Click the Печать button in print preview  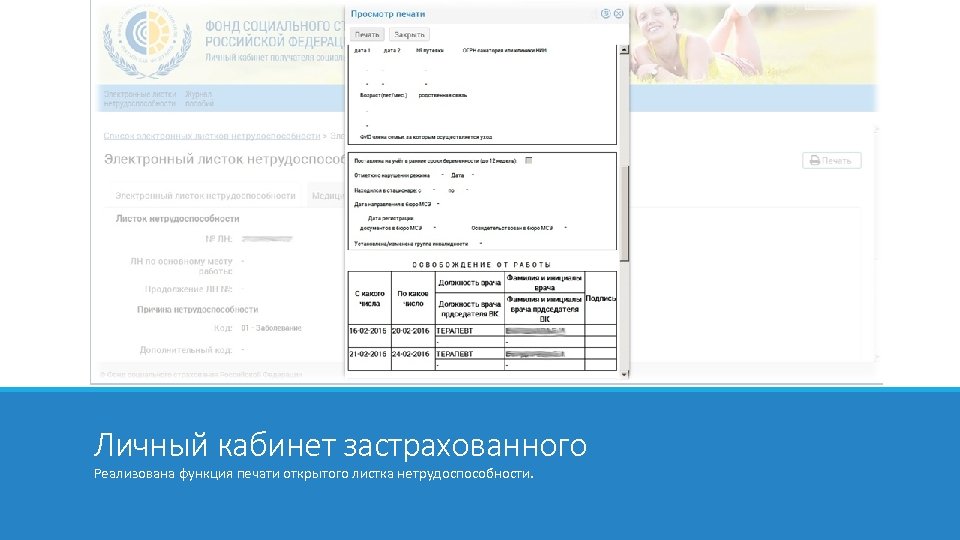tap(367, 35)
